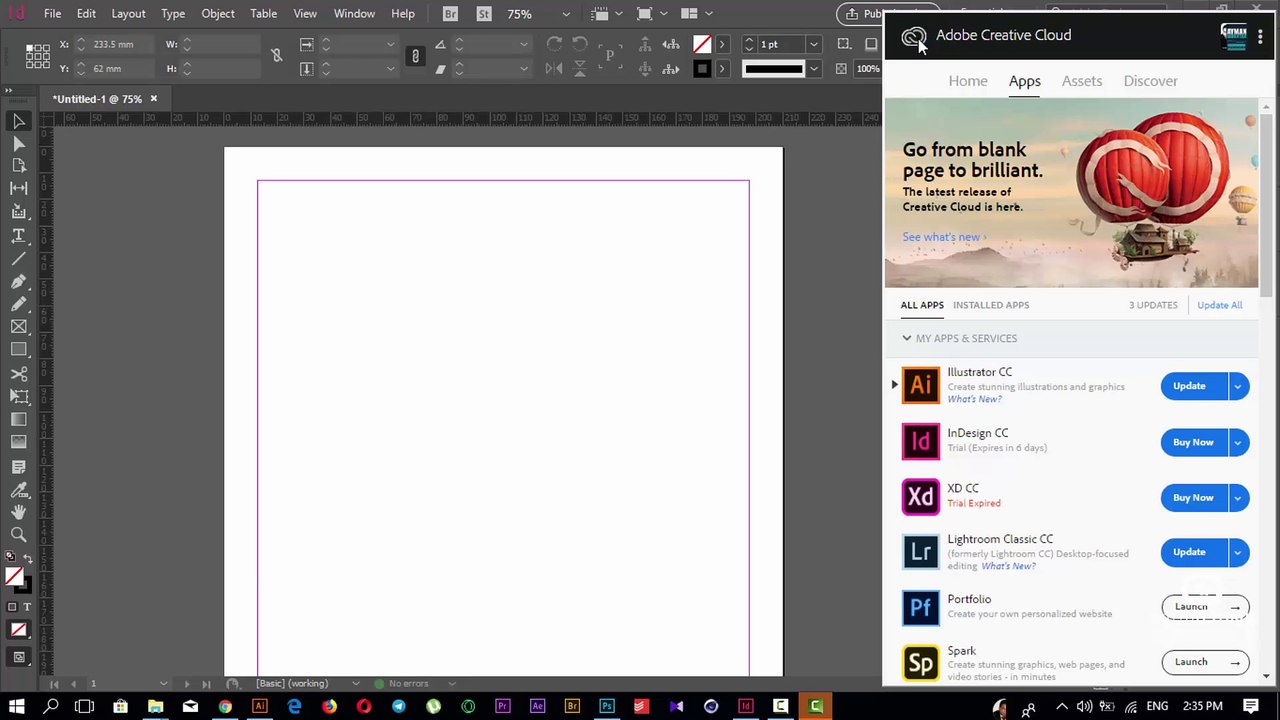Swap fill and stroke colors
Screen dimensions: 1280x720
coord(27,558)
